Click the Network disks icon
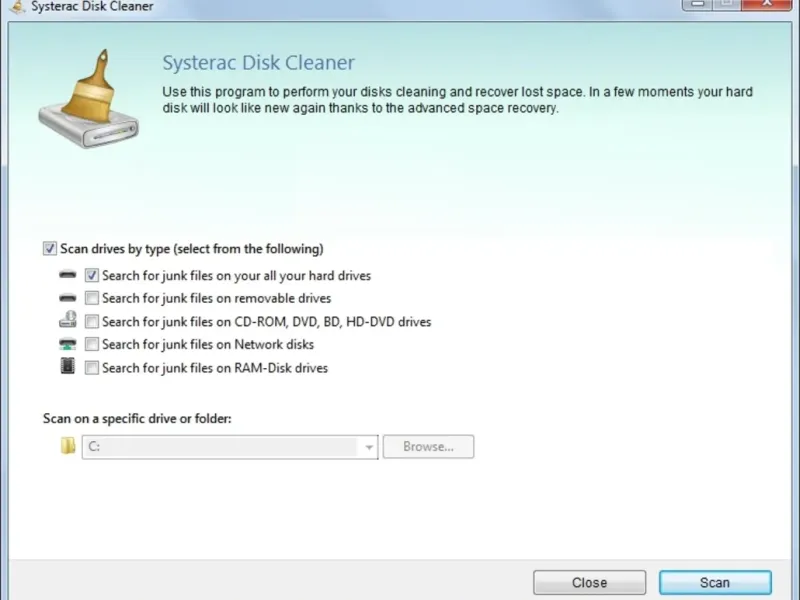This screenshot has width=800, height=600. click(x=67, y=344)
